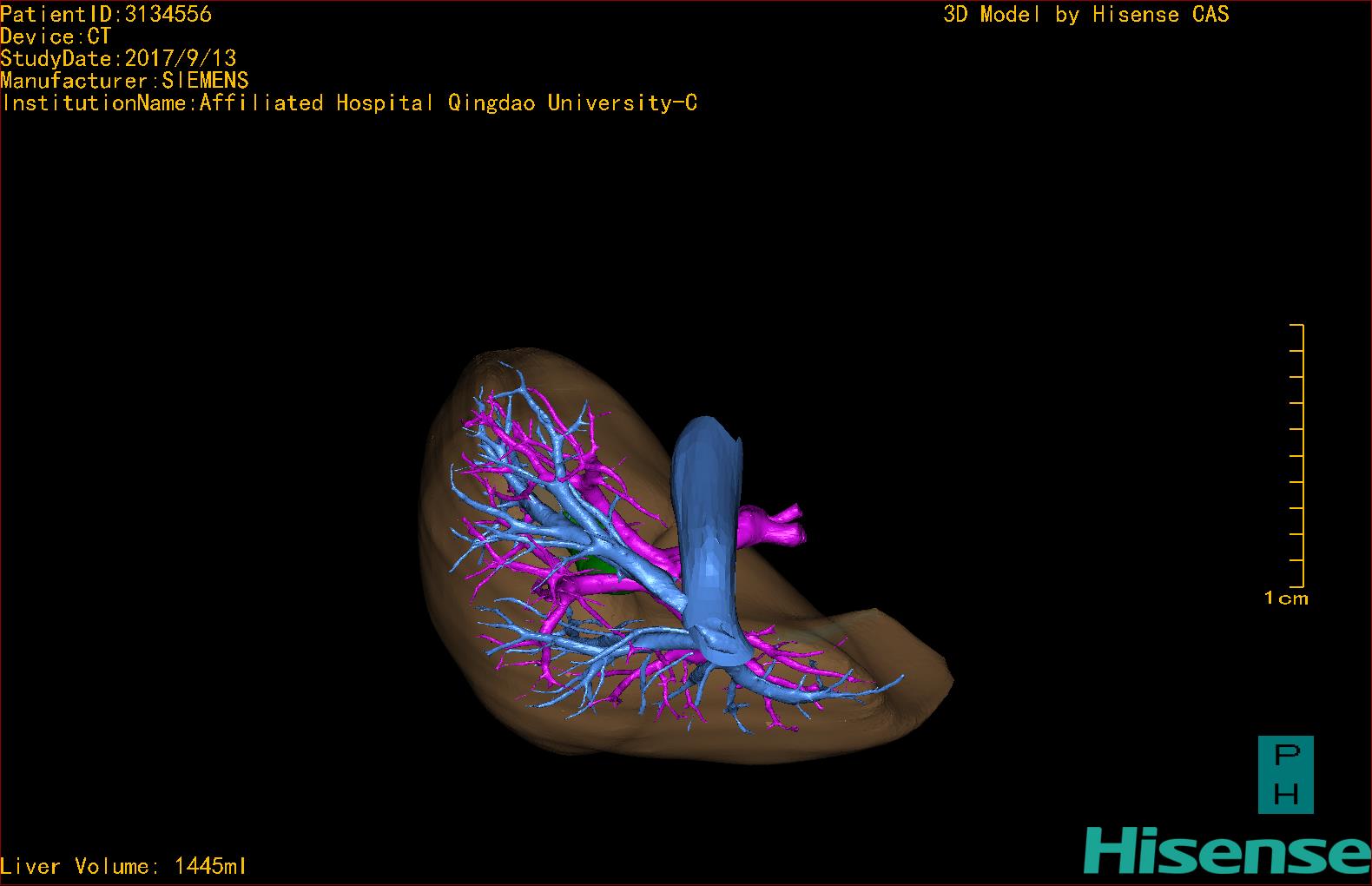Click the 3D Model by Hisense CAS title
Viewport: 1372px width, 886px height.
(x=1086, y=15)
